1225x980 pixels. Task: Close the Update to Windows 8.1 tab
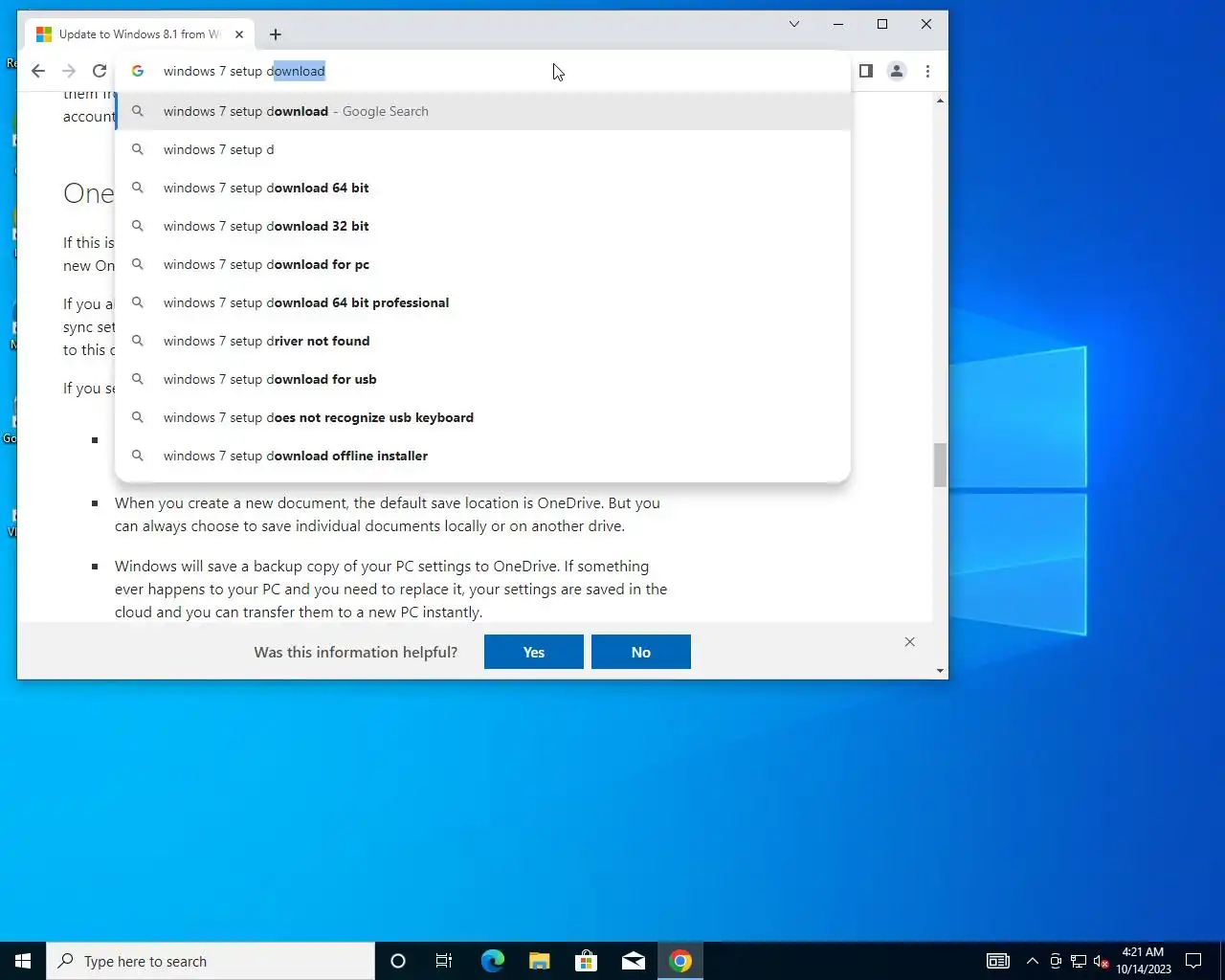(x=239, y=34)
